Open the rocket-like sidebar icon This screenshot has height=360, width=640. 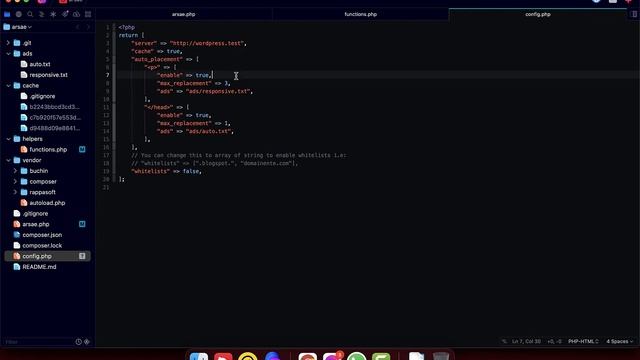click(65, 14)
